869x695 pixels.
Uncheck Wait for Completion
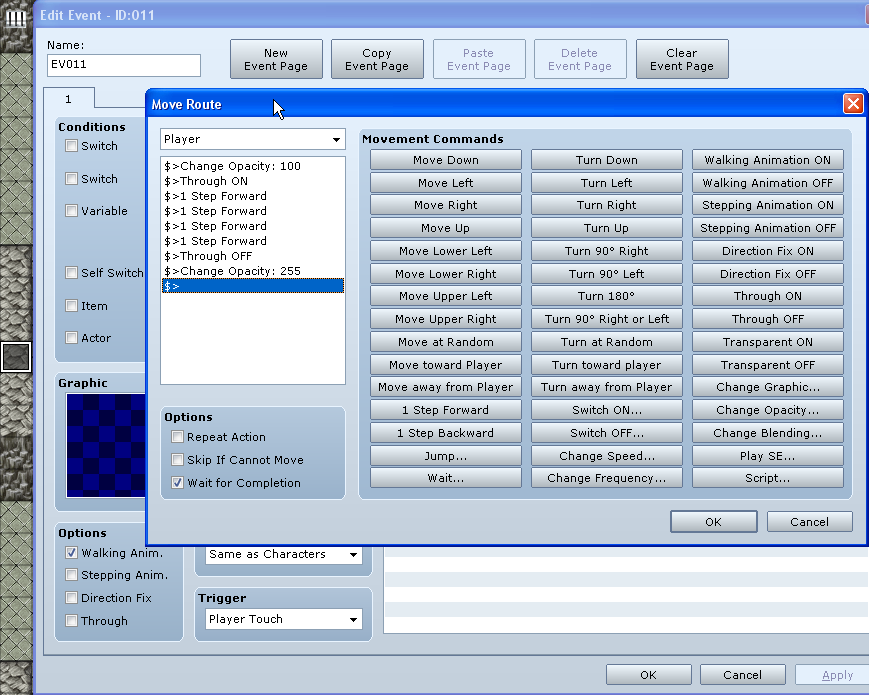pyautogui.click(x=178, y=483)
